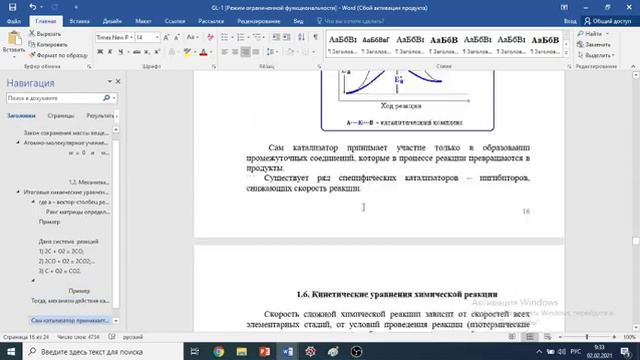Increase paragraph indent
The width and height of the screenshot is (640, 360).
pyautogui.click(x=287, y=38)
